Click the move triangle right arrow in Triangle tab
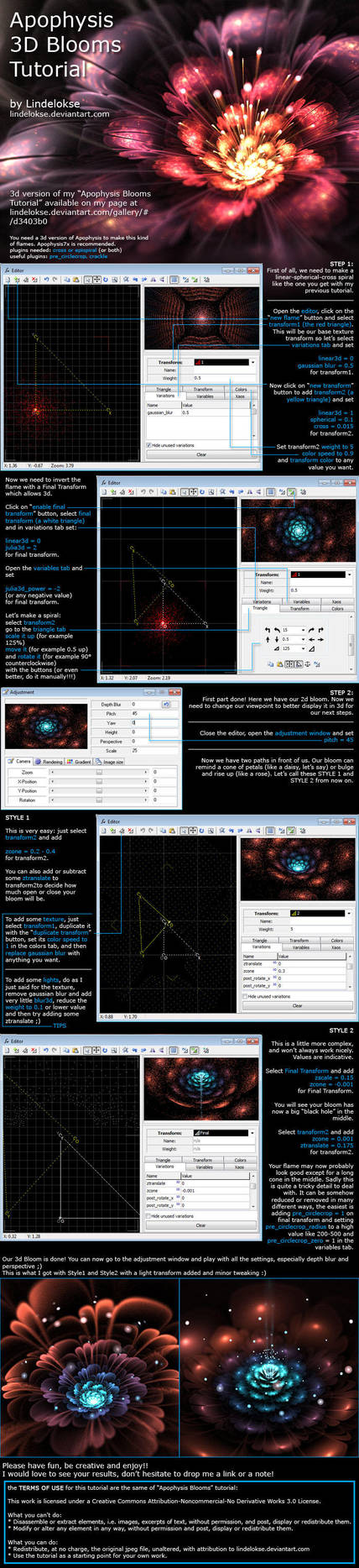The width and height of the screenshot is (359, 1568). click(x=321, y=640)
